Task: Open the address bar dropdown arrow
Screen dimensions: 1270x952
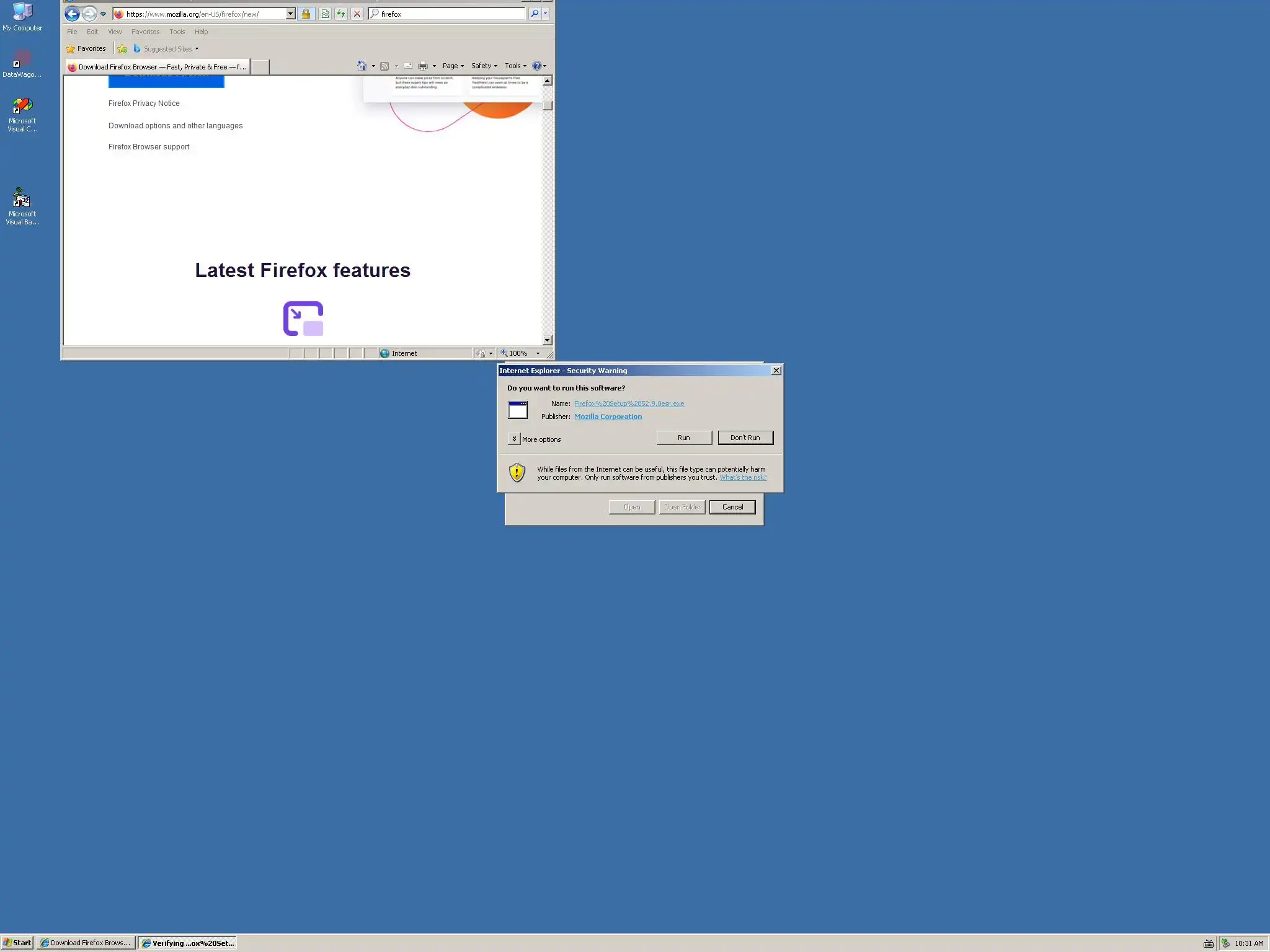Action: pos(290,14)
